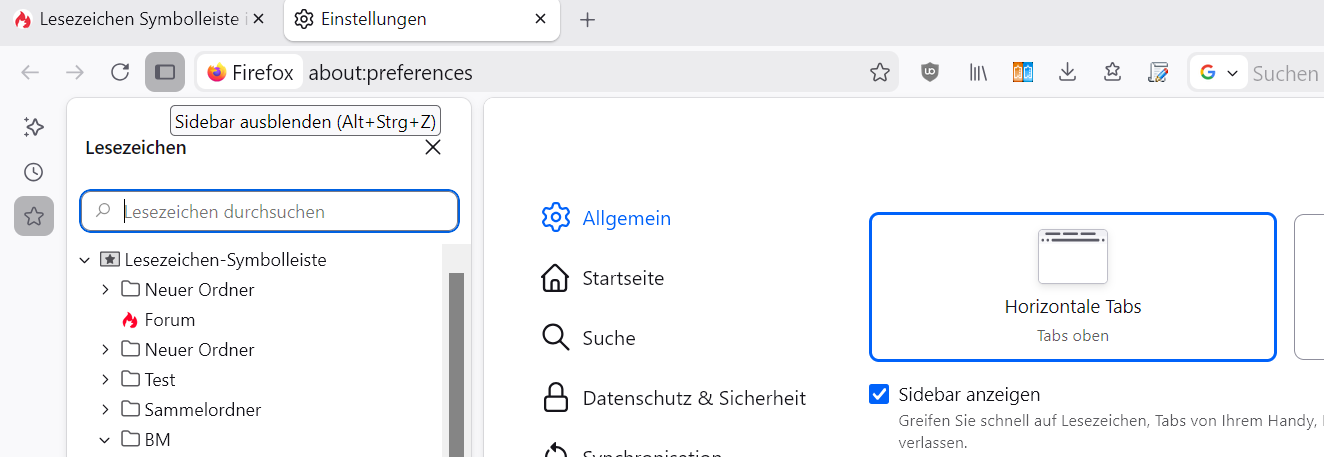Collapse the Lesezeichen-Symbolleiste folder
The width and height of the screenshot is (1324, 457).
pyautogui.click(x=85, y=260)
